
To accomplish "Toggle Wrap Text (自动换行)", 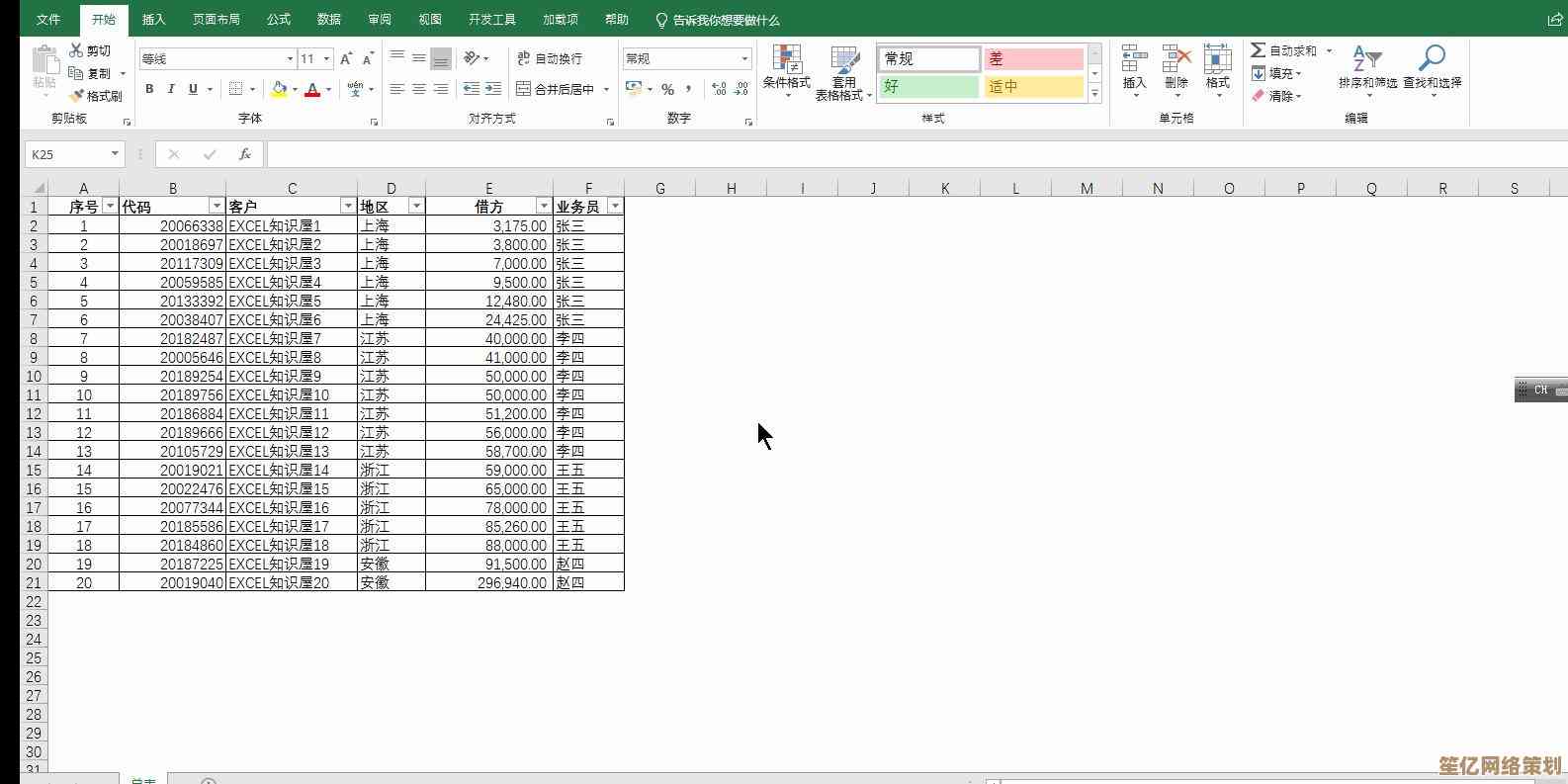I will point(524,58).
